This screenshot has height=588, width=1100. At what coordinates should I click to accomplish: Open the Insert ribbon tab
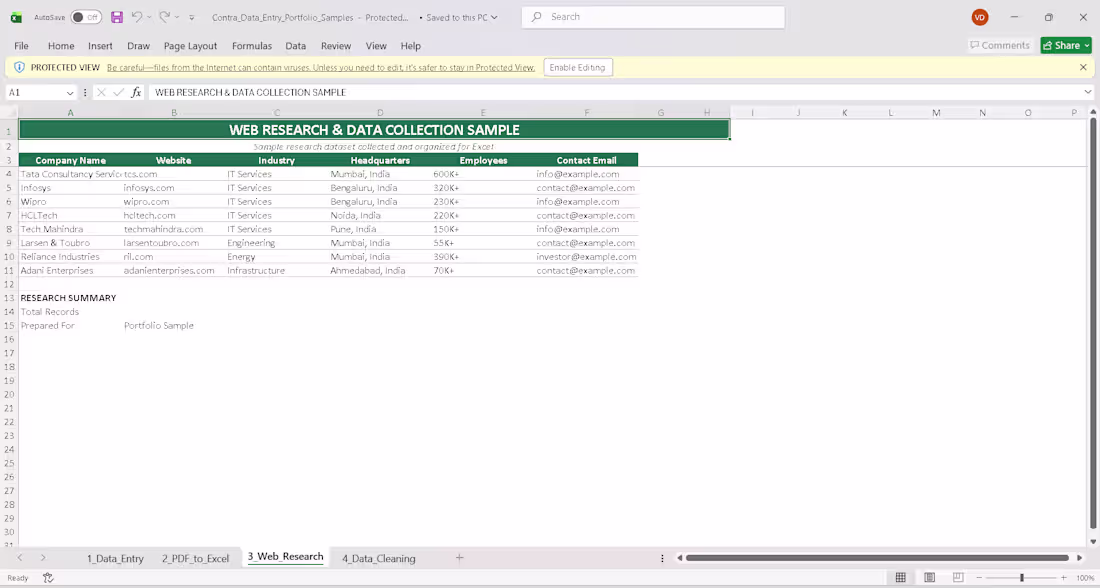(100, 46)
